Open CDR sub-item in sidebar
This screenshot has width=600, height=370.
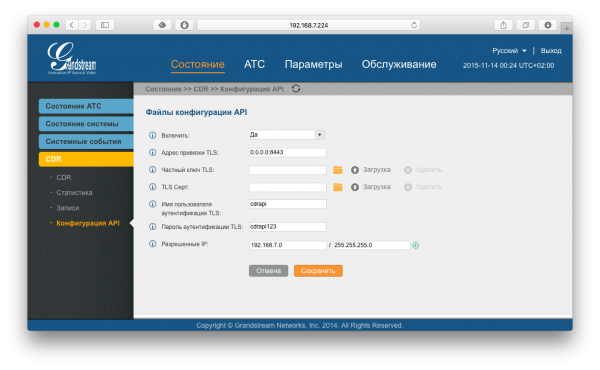pos(64,178)
